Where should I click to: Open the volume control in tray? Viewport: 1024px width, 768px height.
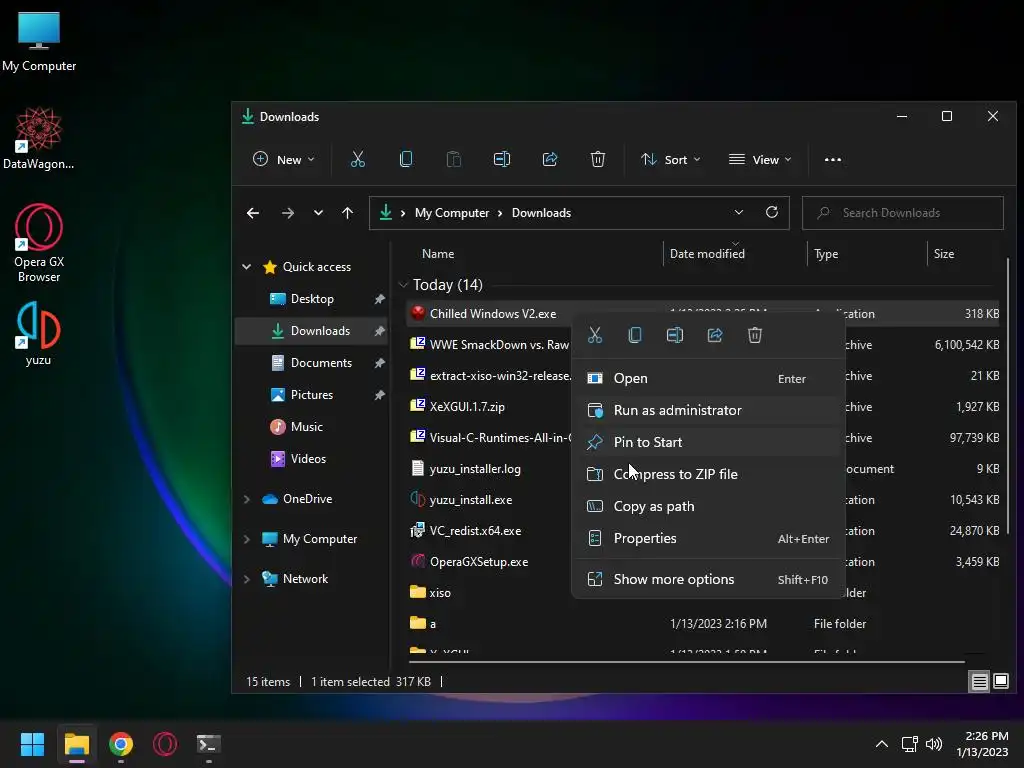[x=934, y=744]
